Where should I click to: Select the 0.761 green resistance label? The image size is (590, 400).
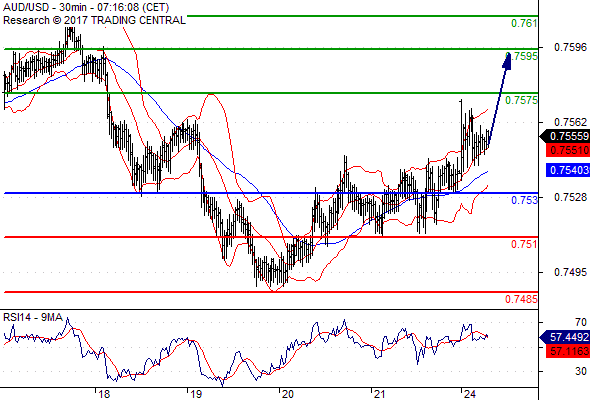524,23
